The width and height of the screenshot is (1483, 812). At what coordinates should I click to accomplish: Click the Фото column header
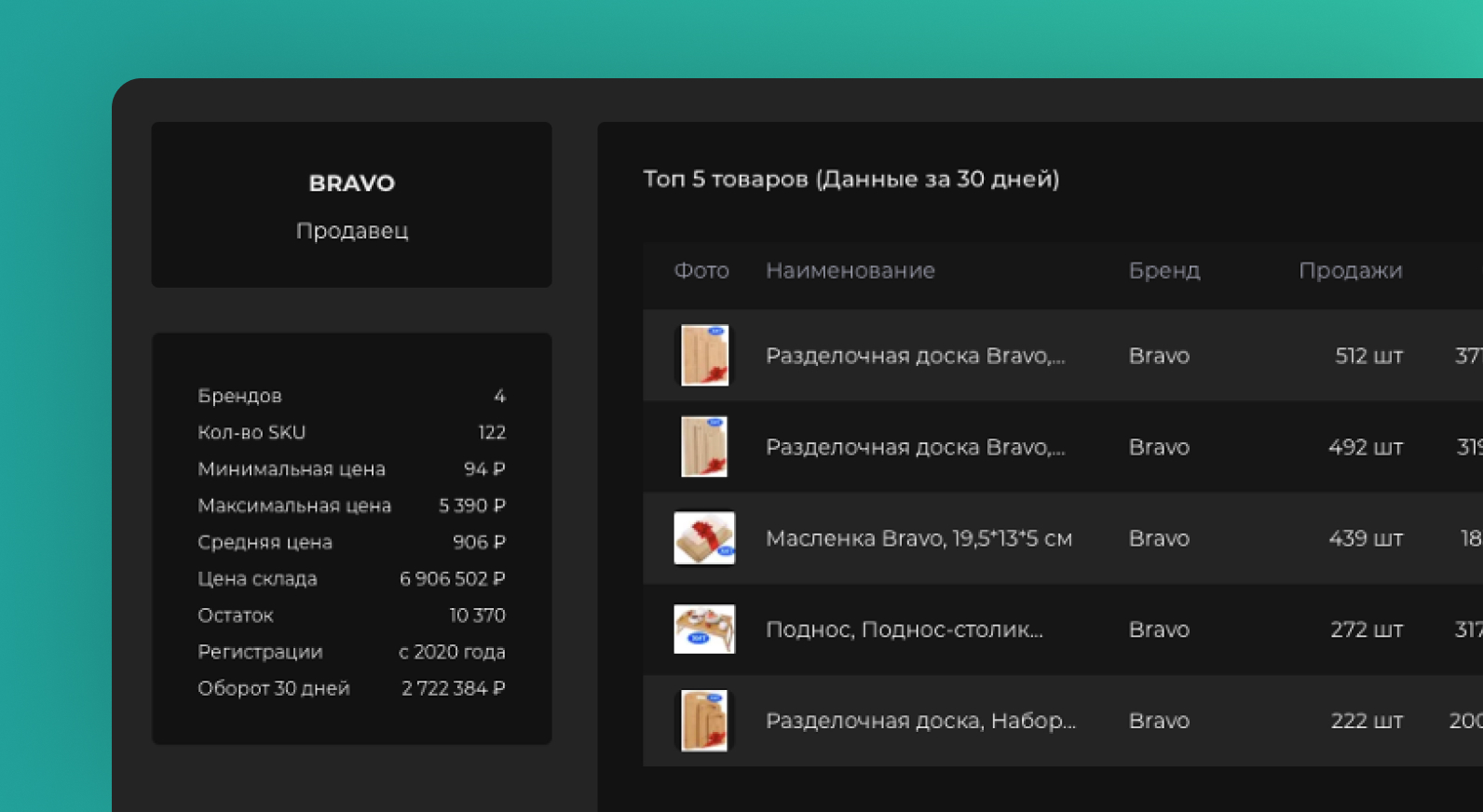coord(701,270)
